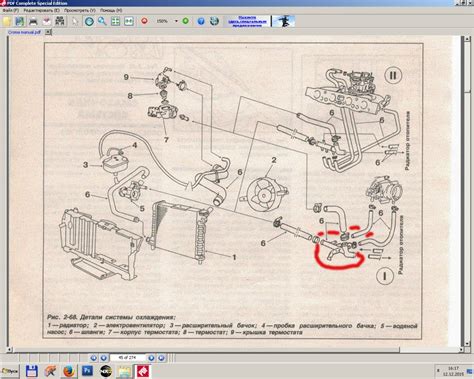Click the email envelope icon

click(47, 22)
